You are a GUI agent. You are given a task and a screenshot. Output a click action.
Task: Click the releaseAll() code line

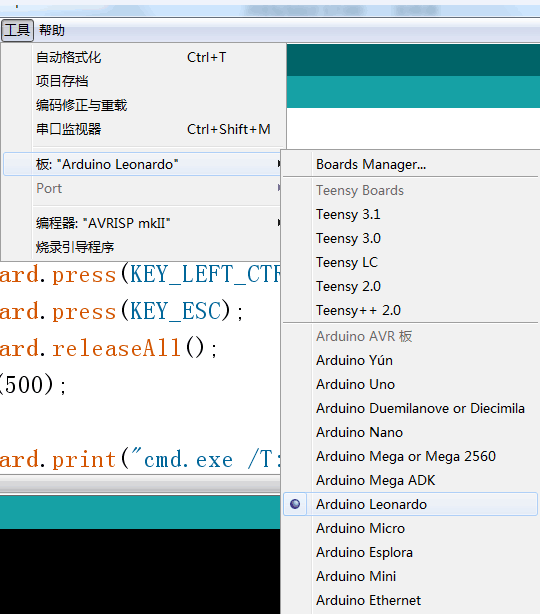point(108,348)
